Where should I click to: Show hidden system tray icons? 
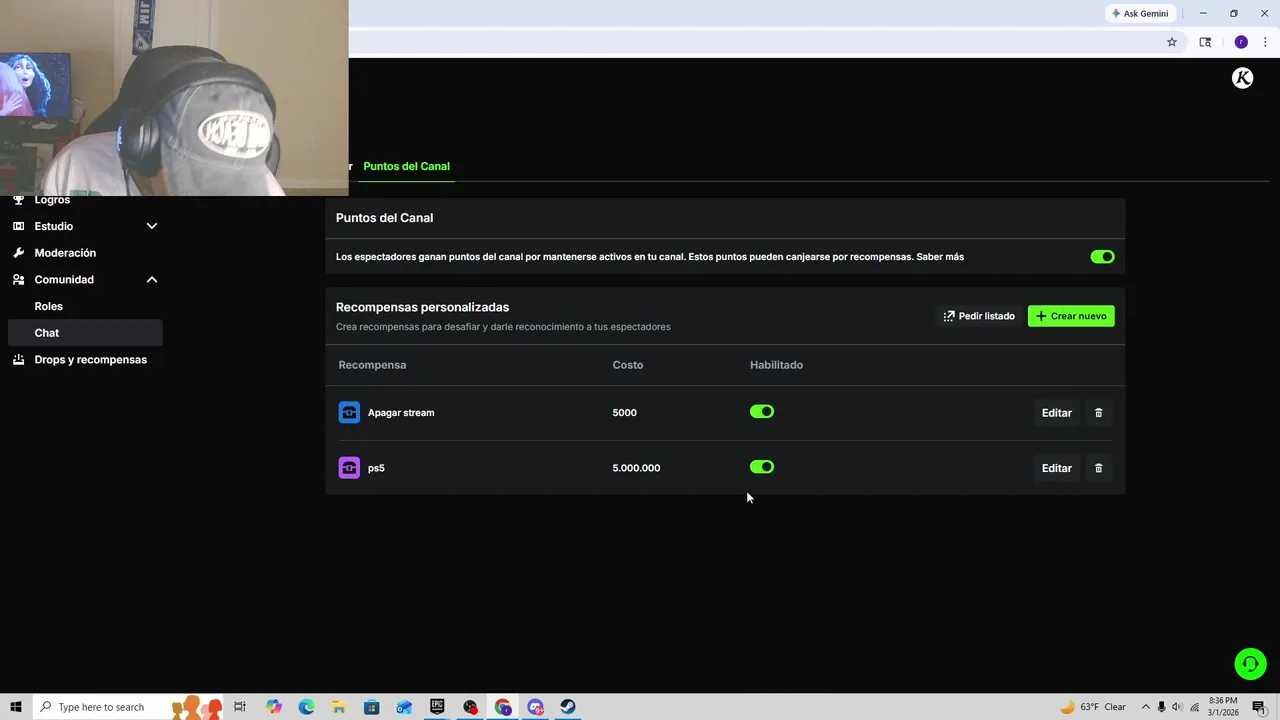[1146, 707]
